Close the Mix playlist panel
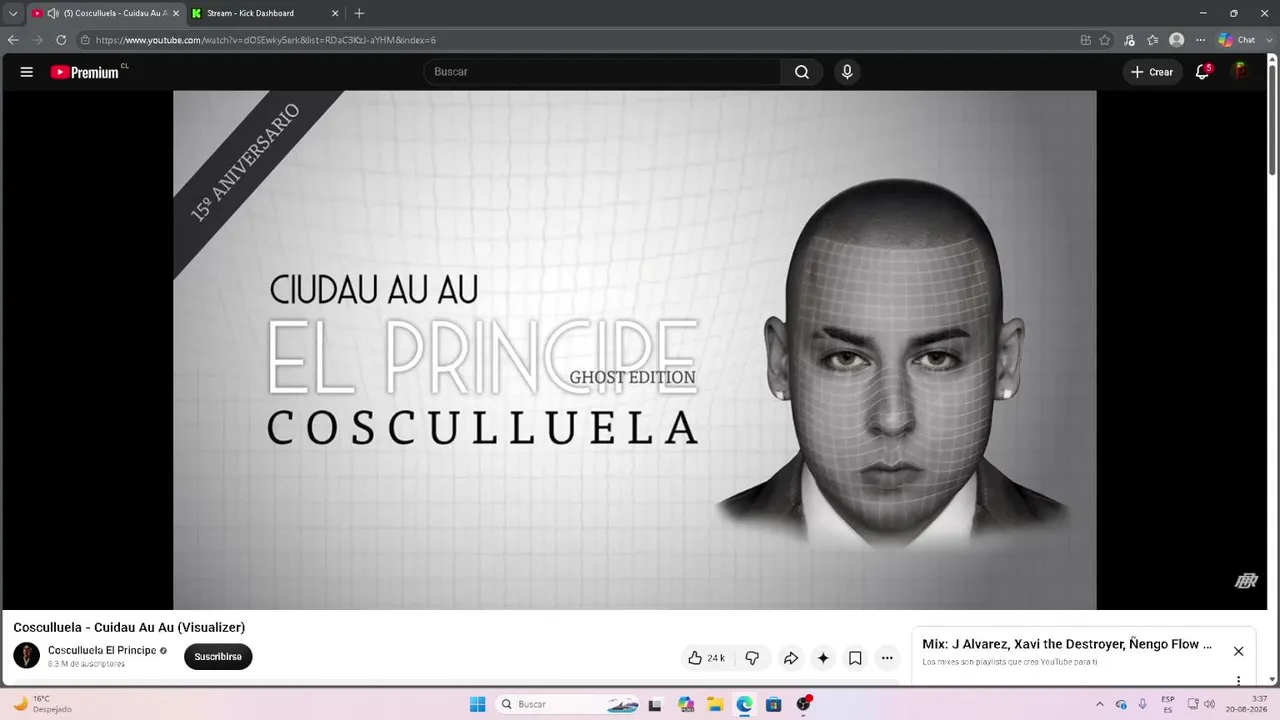This screenshot has height=720, width=1280. click(x=1238, y=651)
